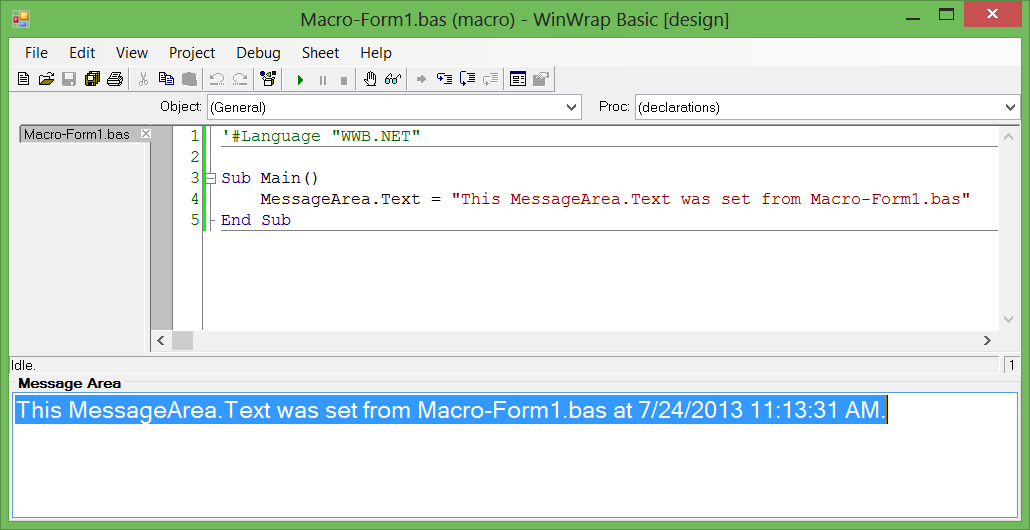Open the Object dropdown showing (General)
Screen dimensions: 1030x530
coord(394,107)
